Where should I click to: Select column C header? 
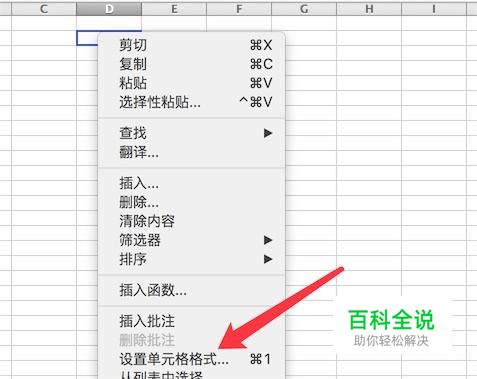tap(44, 9)
